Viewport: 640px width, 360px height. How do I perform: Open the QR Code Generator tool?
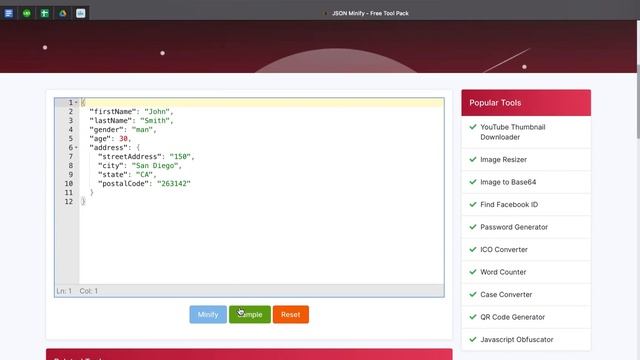[x=513, y=317]
